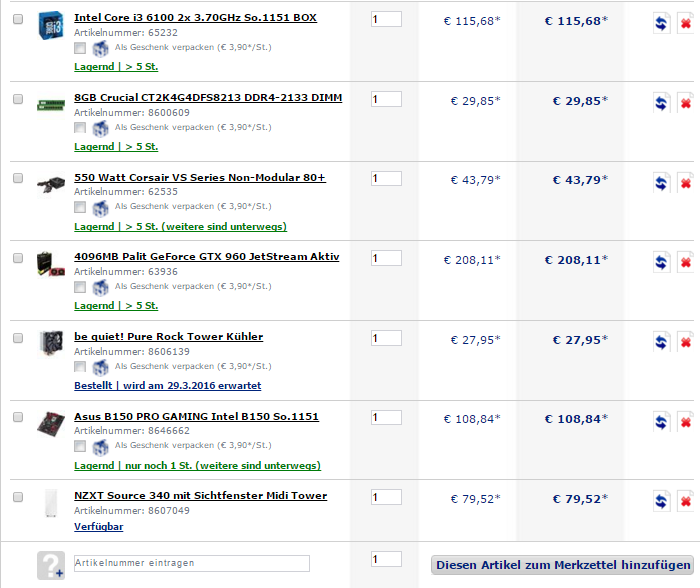
Task: Remove NZXT Source 340 with red X
Action: [686, 501]
